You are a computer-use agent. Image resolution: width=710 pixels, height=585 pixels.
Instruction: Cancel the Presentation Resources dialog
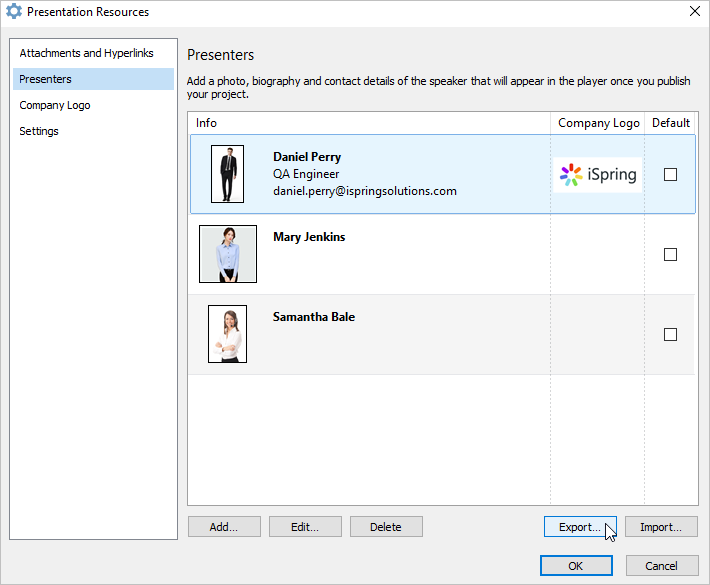(x=662, y=566)
